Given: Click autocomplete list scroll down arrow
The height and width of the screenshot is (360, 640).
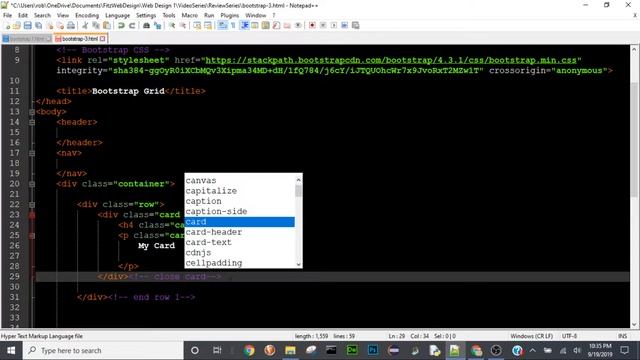Looking at the screenshot, I should tap(298, 264).
